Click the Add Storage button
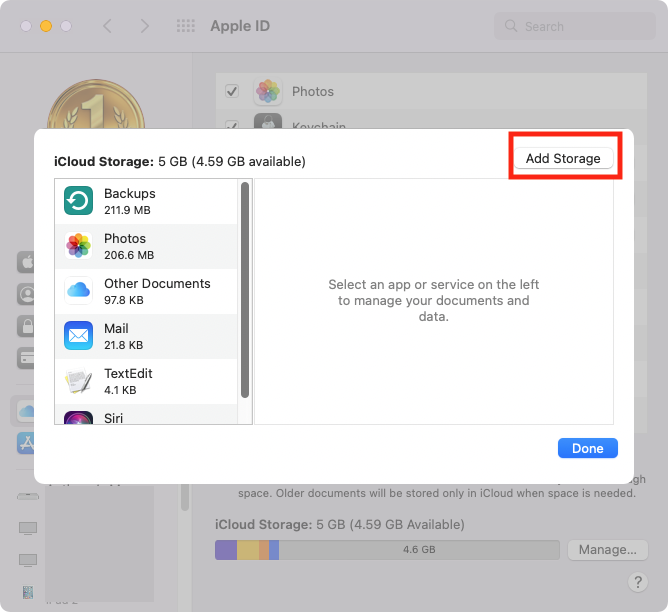The width and height of the screenshot is (668, 612). point(563,158)
